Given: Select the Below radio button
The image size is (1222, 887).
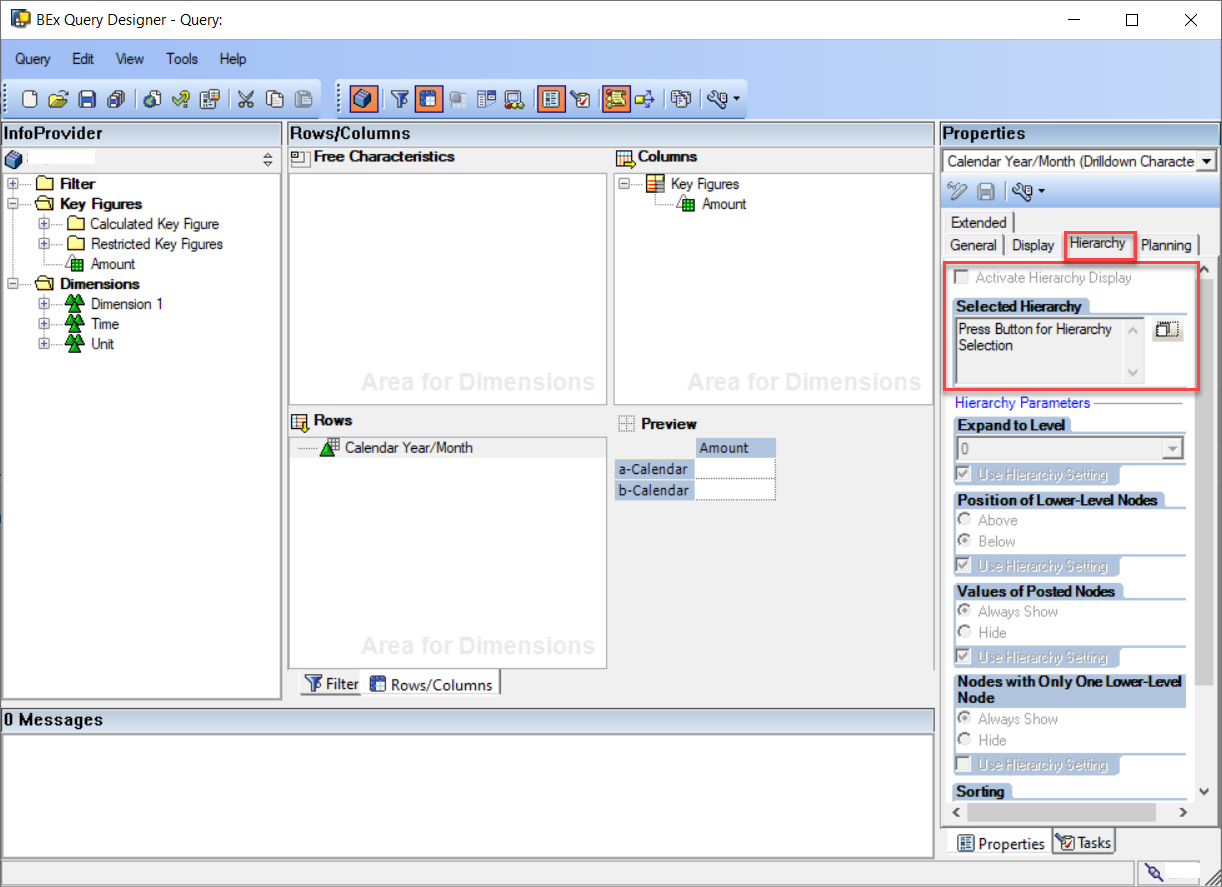Looking at the screenshot, I should pos(964,541).
